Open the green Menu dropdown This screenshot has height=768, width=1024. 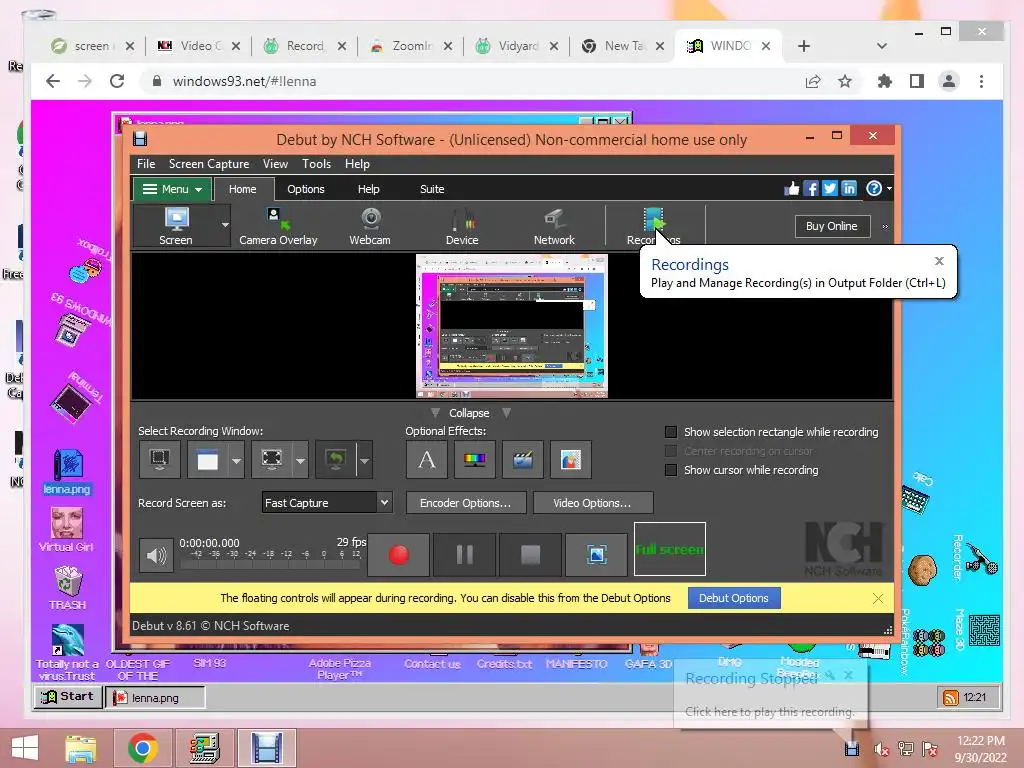[x=172, y=189]
